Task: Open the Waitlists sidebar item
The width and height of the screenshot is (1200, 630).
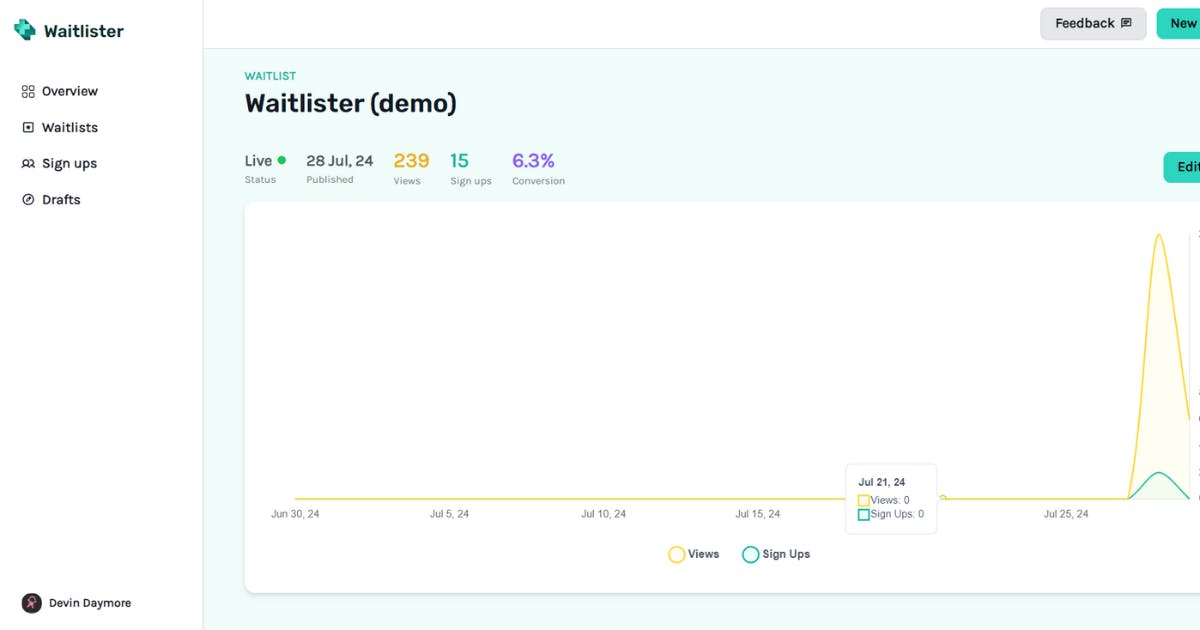Action: (60, 127)
